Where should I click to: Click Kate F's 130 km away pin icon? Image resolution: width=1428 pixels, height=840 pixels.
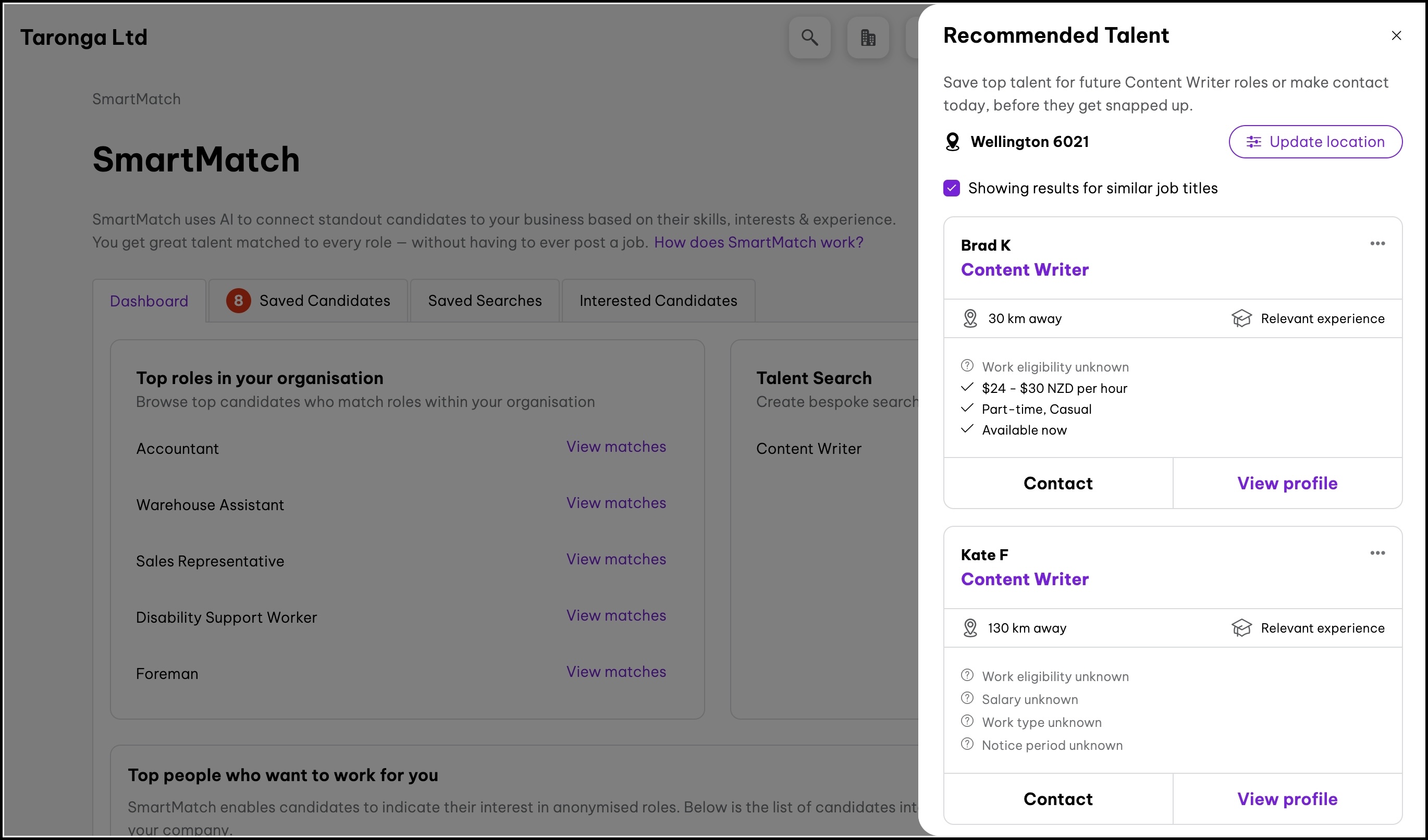(x=970, y=627)
